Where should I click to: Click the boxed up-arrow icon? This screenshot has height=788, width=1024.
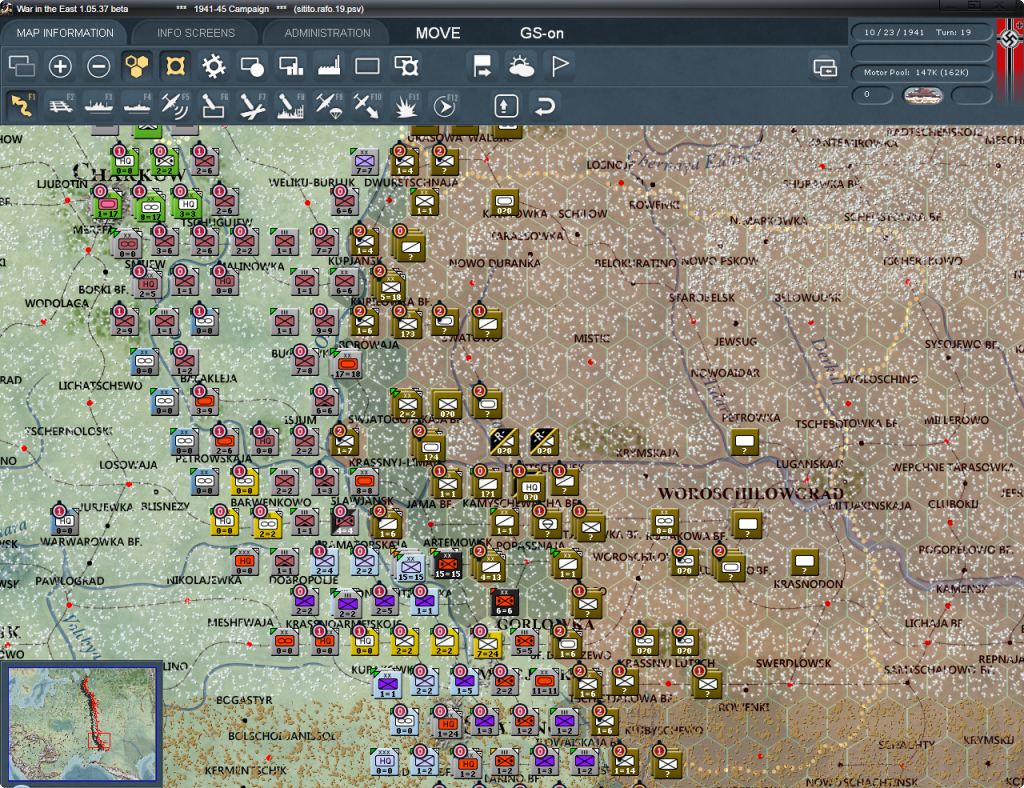(506, 105)
